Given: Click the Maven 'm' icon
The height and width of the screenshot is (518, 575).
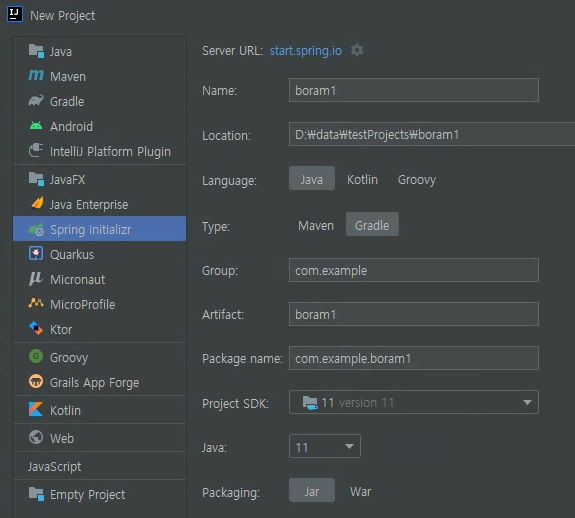Looking at the screenshot, I should click(x=36, y=76).
